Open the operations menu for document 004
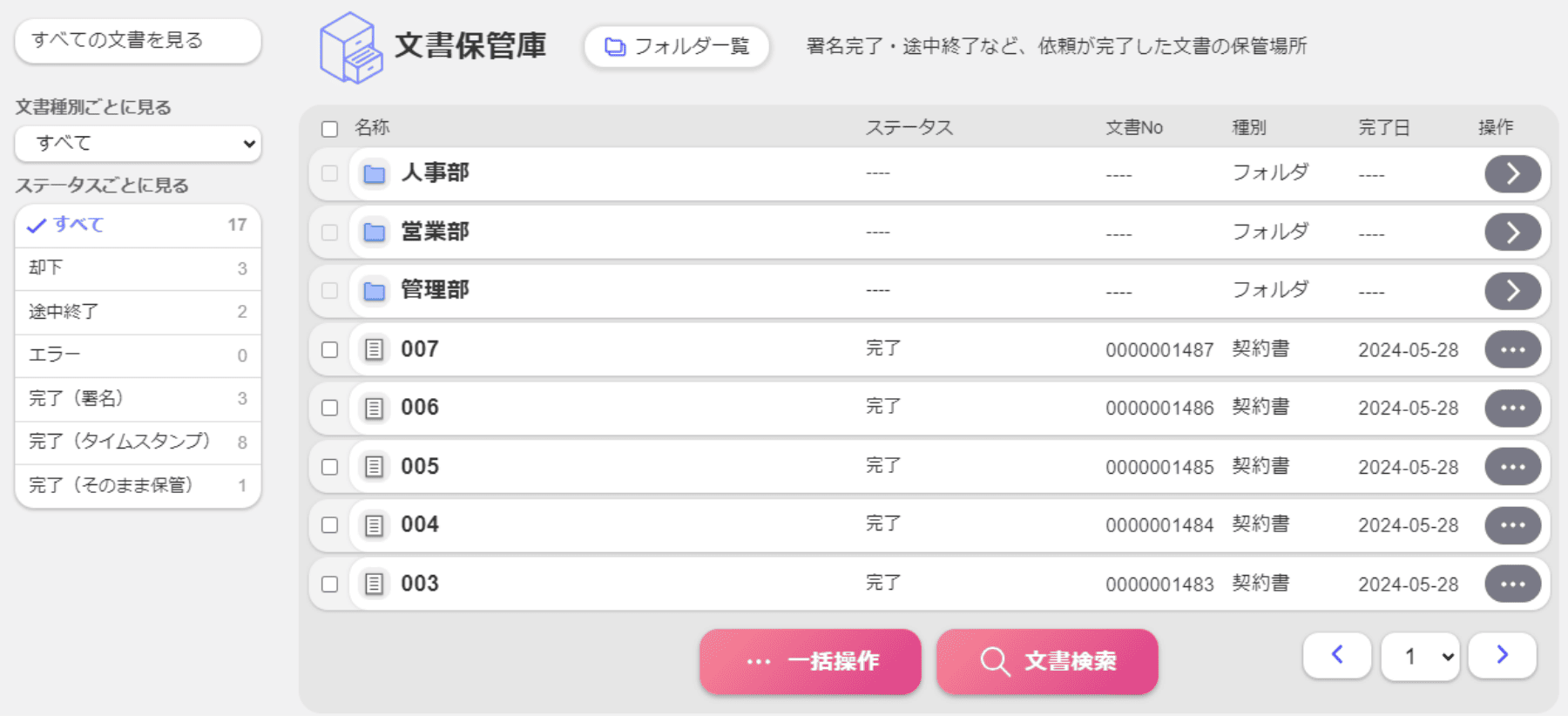Viewport: 1568px width, 716px height. point(1513,524)
